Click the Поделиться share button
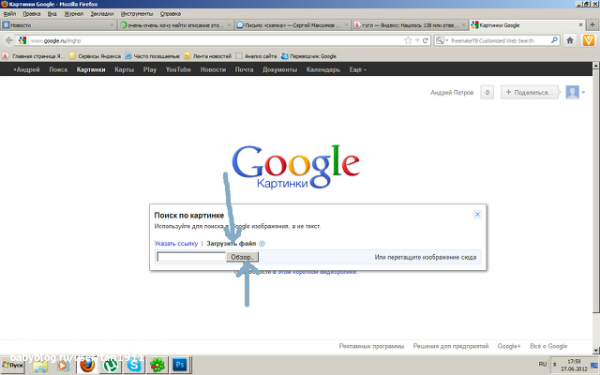600x375 pixels. coord(530,92)
